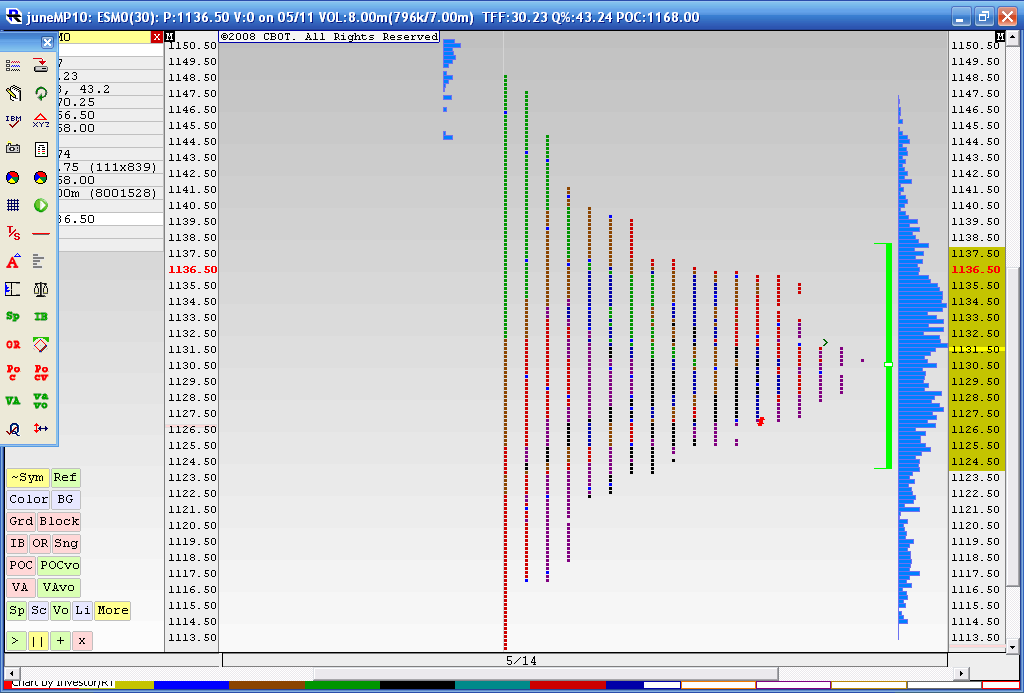Select the red letter A annotation tool
Screen dimensions: 1024x693
(13, 261)
